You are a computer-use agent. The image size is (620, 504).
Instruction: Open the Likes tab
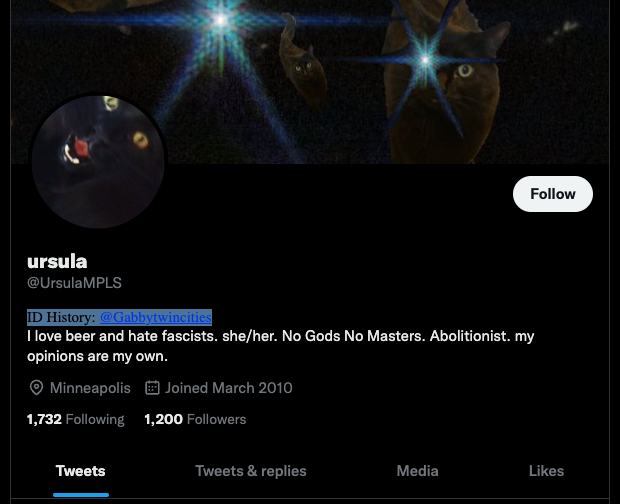(x=546, y=471)
